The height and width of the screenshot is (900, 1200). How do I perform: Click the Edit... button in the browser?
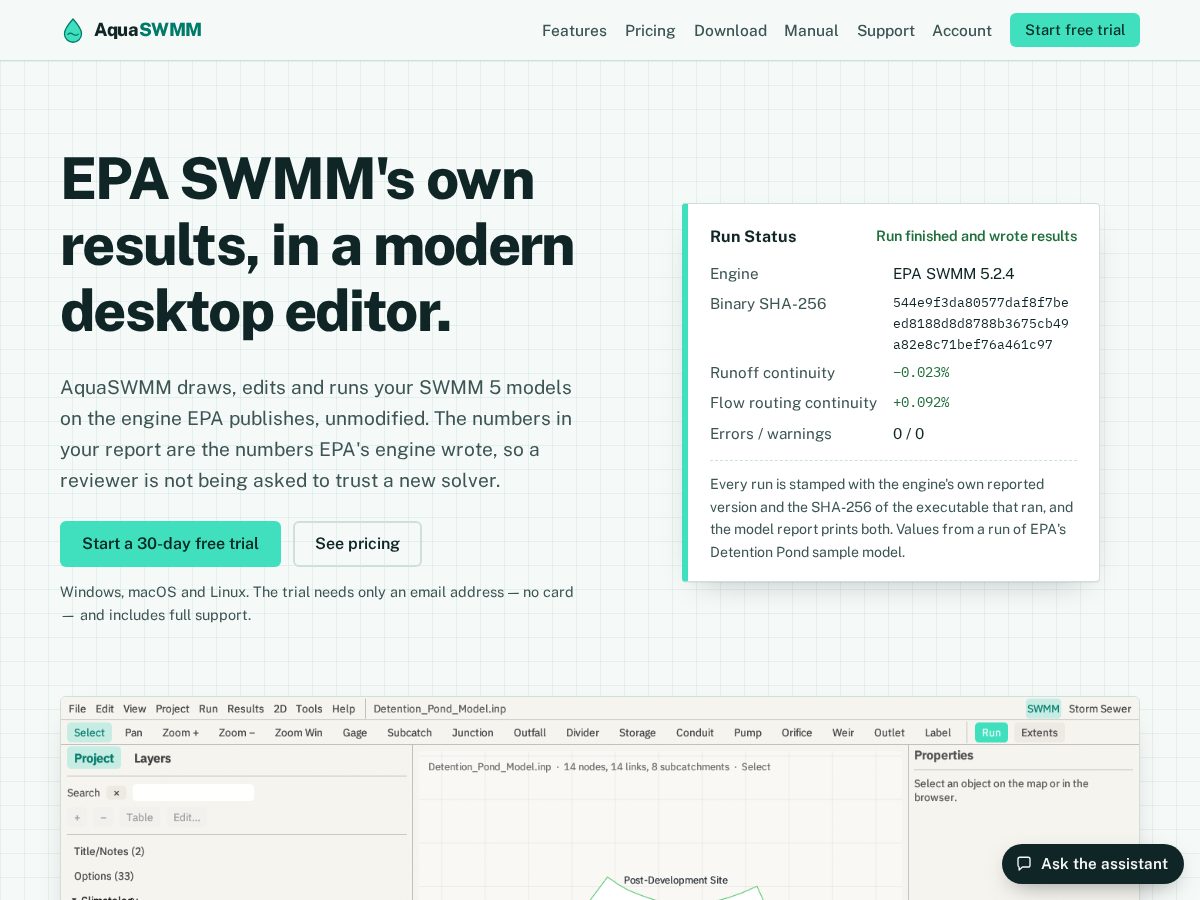pyautogui.click(x=187, y=817)
